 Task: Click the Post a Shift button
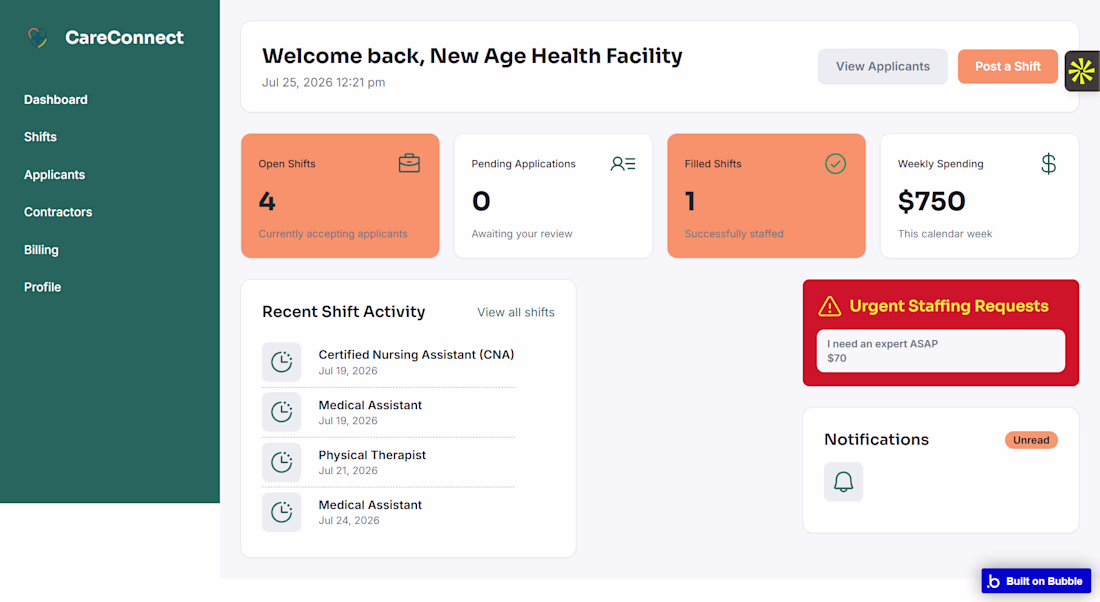coord(1007,67)
